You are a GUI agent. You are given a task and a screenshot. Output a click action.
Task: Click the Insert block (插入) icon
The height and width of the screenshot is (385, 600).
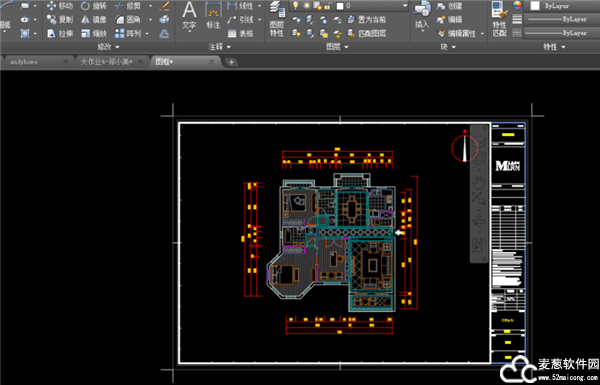422,16
